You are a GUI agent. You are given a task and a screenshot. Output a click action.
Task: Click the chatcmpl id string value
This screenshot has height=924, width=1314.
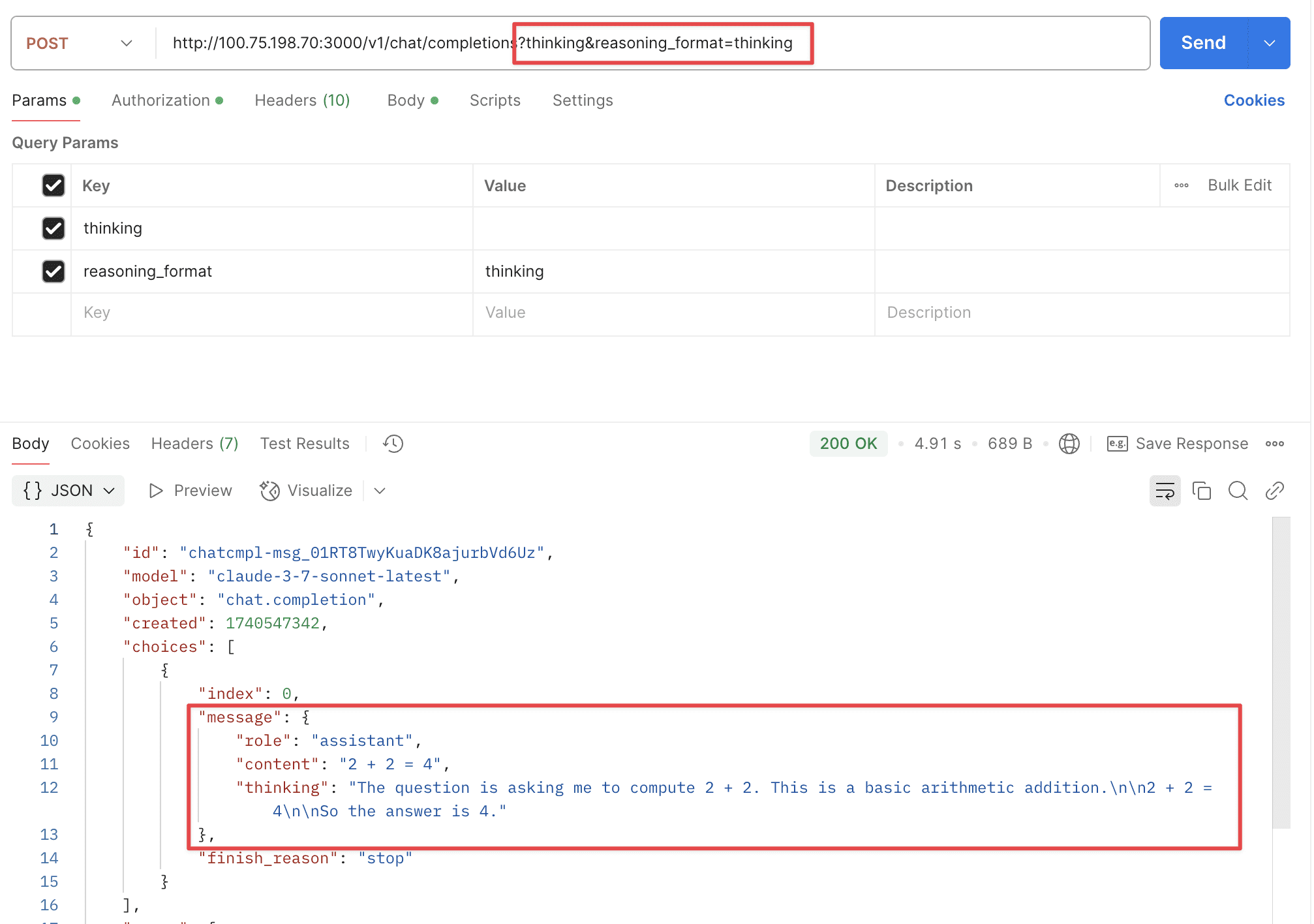point(362,553)
